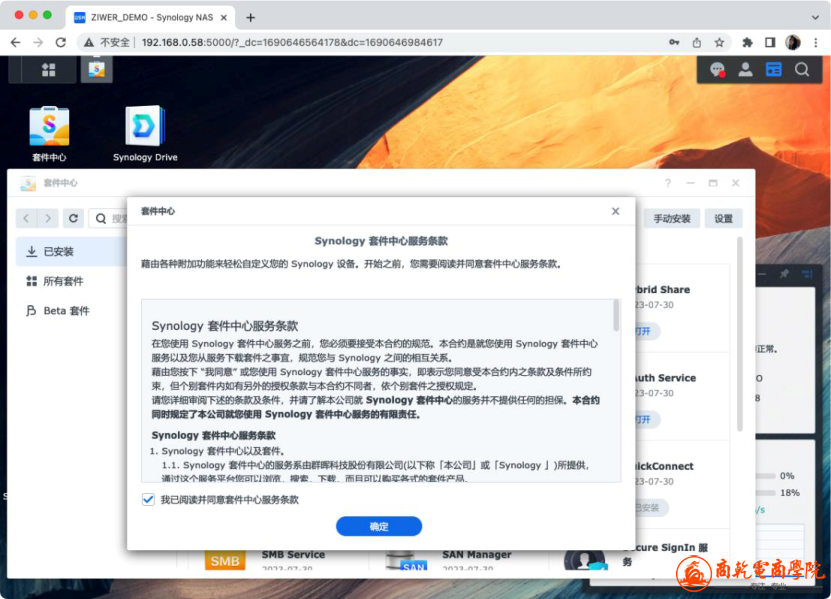Click the SMB Service package icon
Image resolution: width=831 pixels, height=599 pixels.
click(225, 561)
